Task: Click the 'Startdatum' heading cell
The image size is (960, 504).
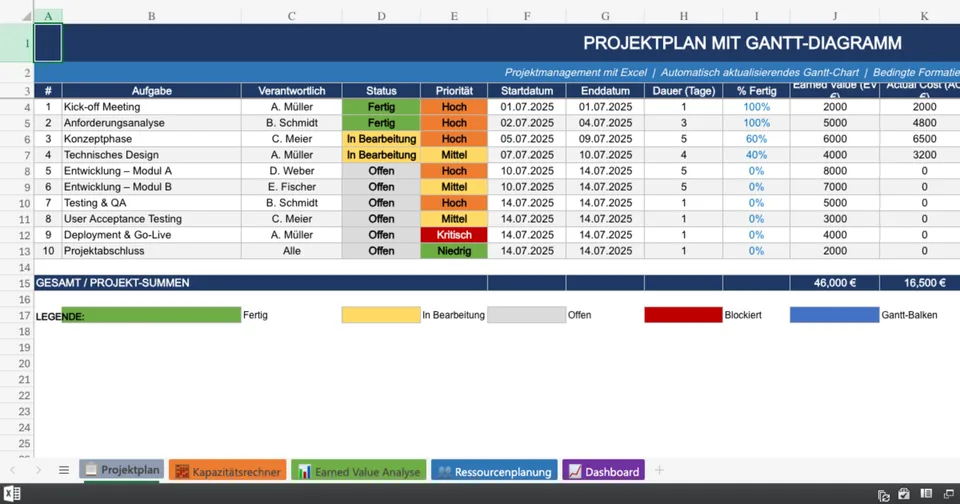Action: [x=527, y=91]
